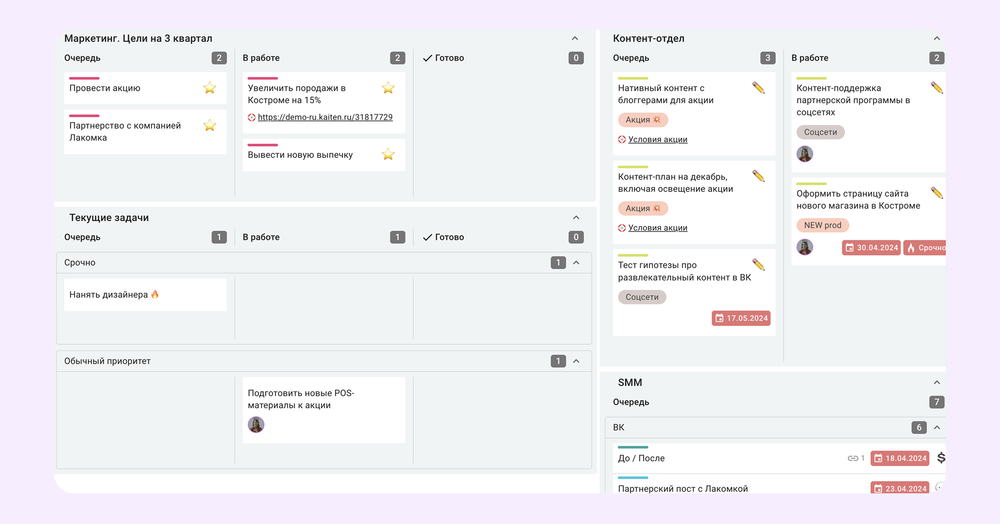The width and height of the screenshot is (1000, 524).
Task: Click assignee avatar on POS-материалы card
Action: pyautogui.click(x=256, y=425)
